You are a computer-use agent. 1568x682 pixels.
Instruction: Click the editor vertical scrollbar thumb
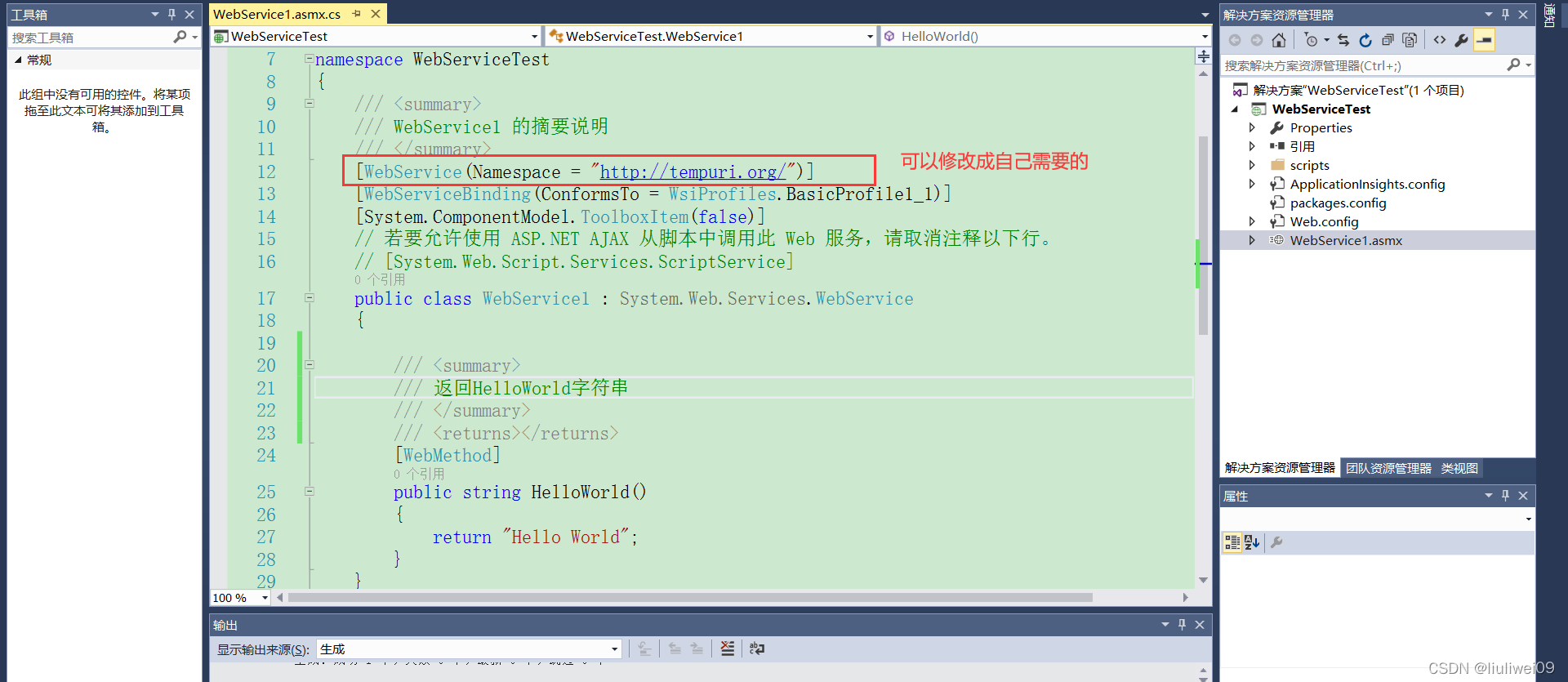[x=1203, y=235]
